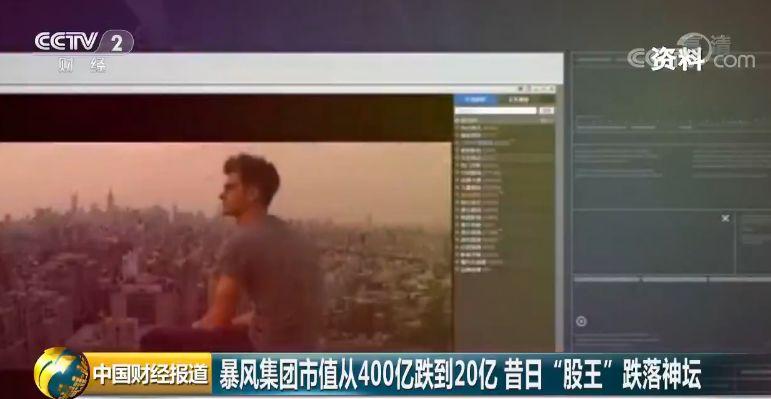This screenshot has width=771, height=399.
Task: Collapse the playlist group header arrow
Action: coord(457,121)
